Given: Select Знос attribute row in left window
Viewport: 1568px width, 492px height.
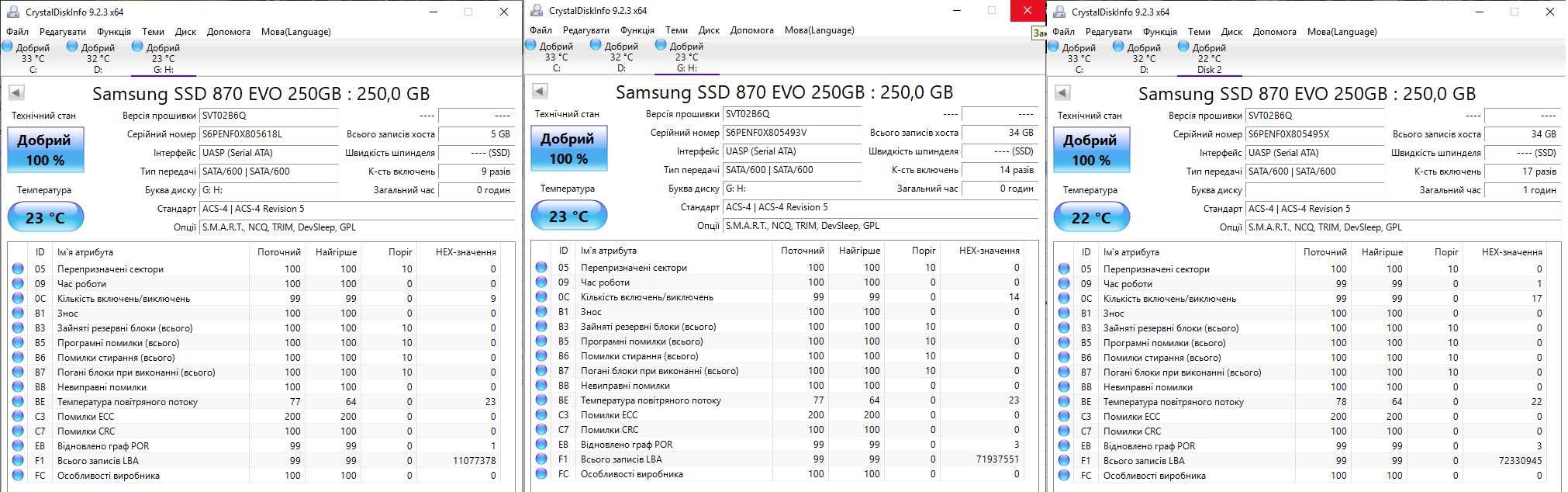Looking at the screenshot, I should 254,314.
